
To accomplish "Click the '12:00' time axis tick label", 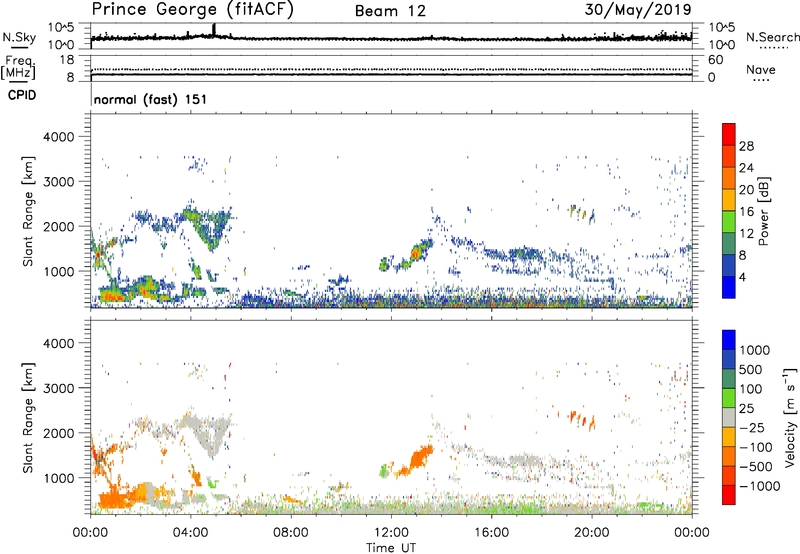I will tap(391, 532).
